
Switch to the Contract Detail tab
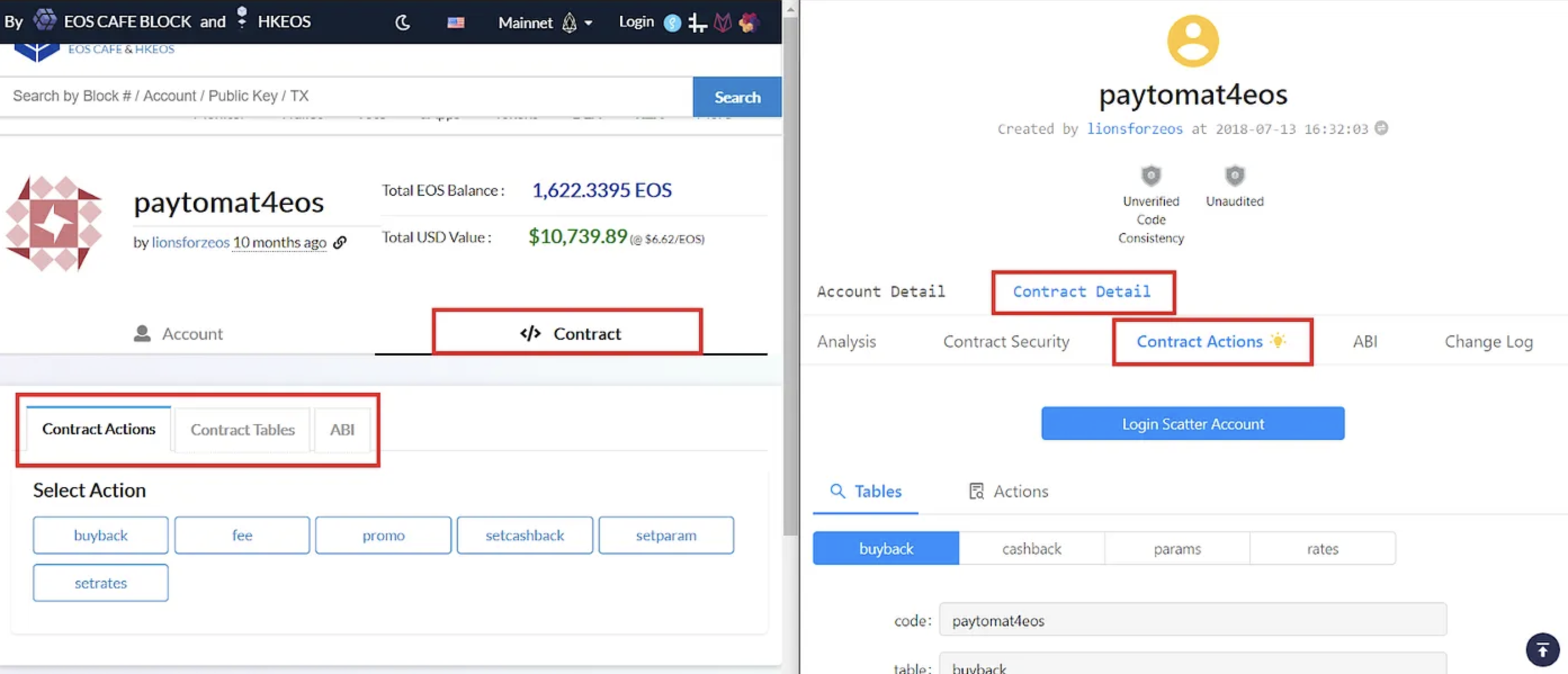coord(1082,291)
